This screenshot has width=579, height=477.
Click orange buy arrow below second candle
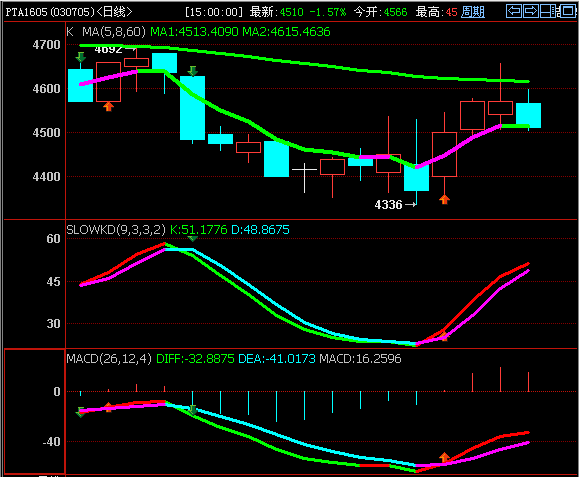coord(108,107)
